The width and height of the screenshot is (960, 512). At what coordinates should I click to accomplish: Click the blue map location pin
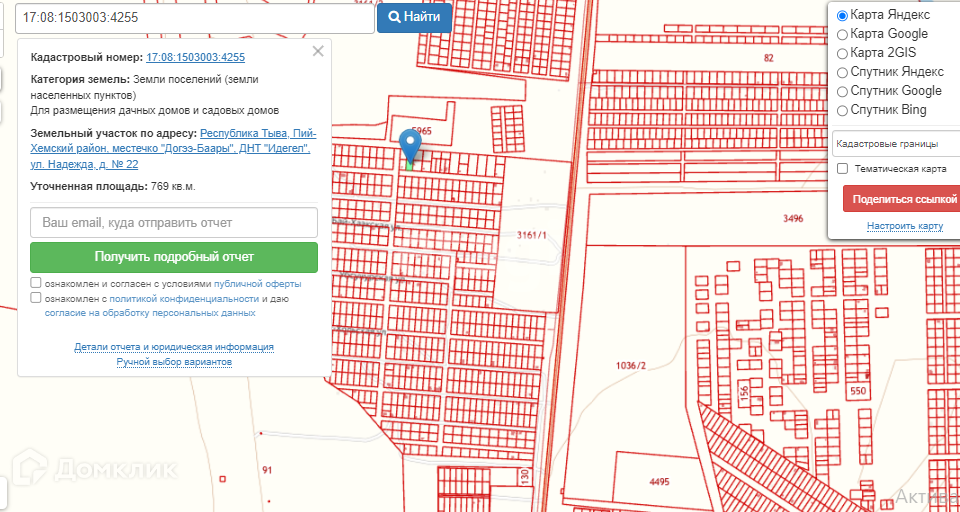point(410,145)
